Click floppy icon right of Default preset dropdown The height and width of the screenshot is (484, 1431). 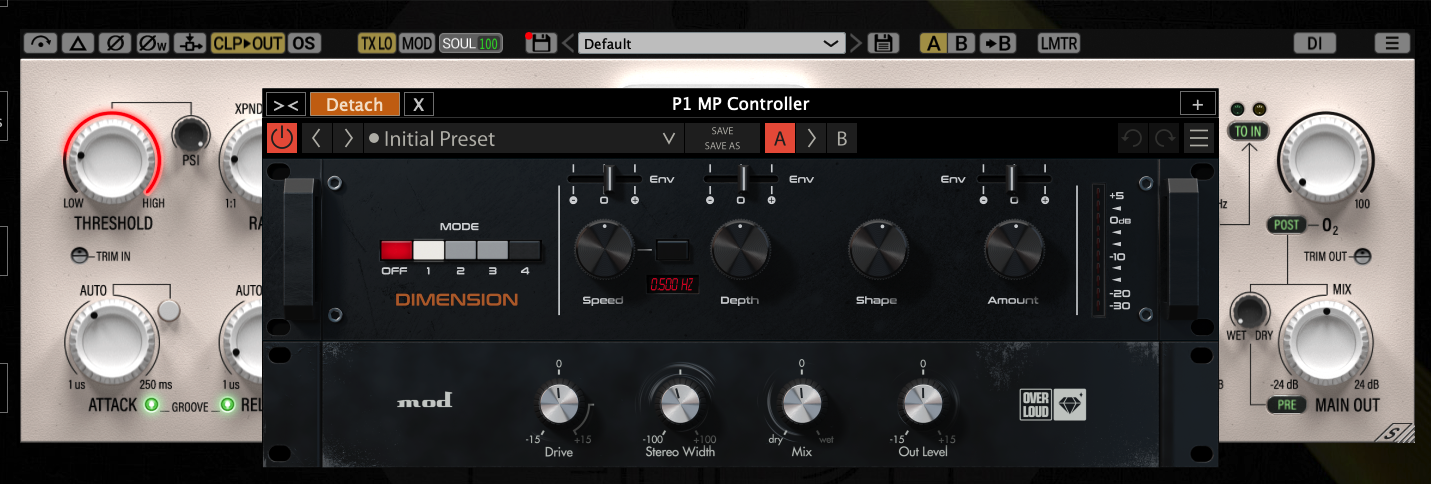[881, 43]
